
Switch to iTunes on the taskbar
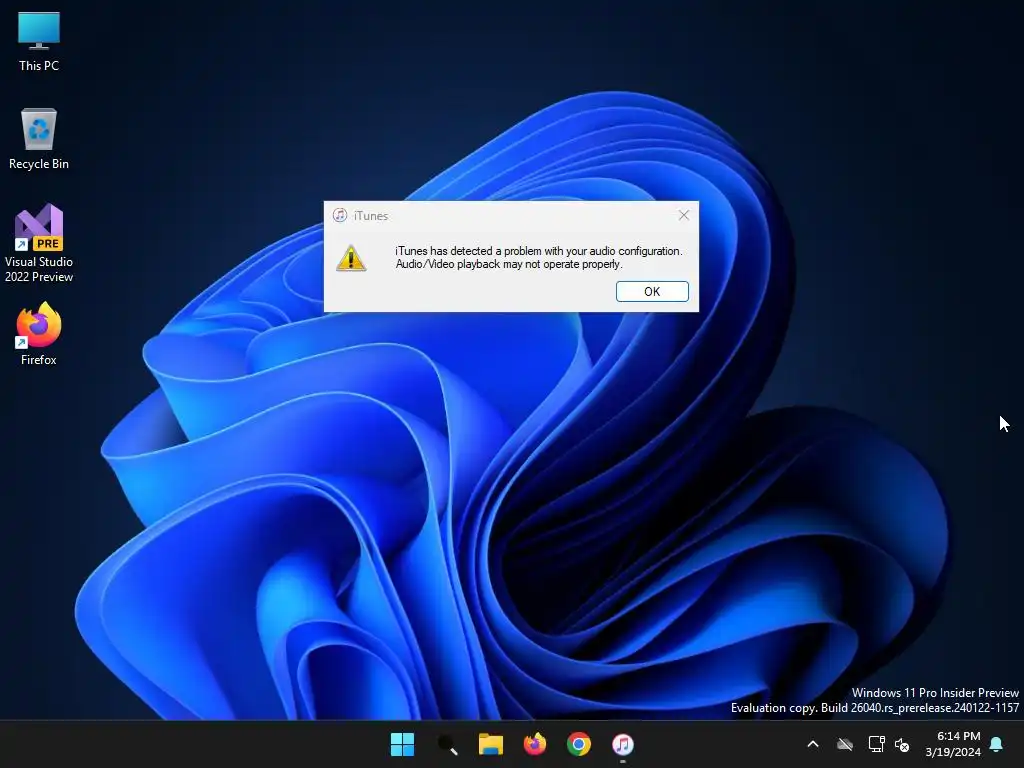(623, 744)
